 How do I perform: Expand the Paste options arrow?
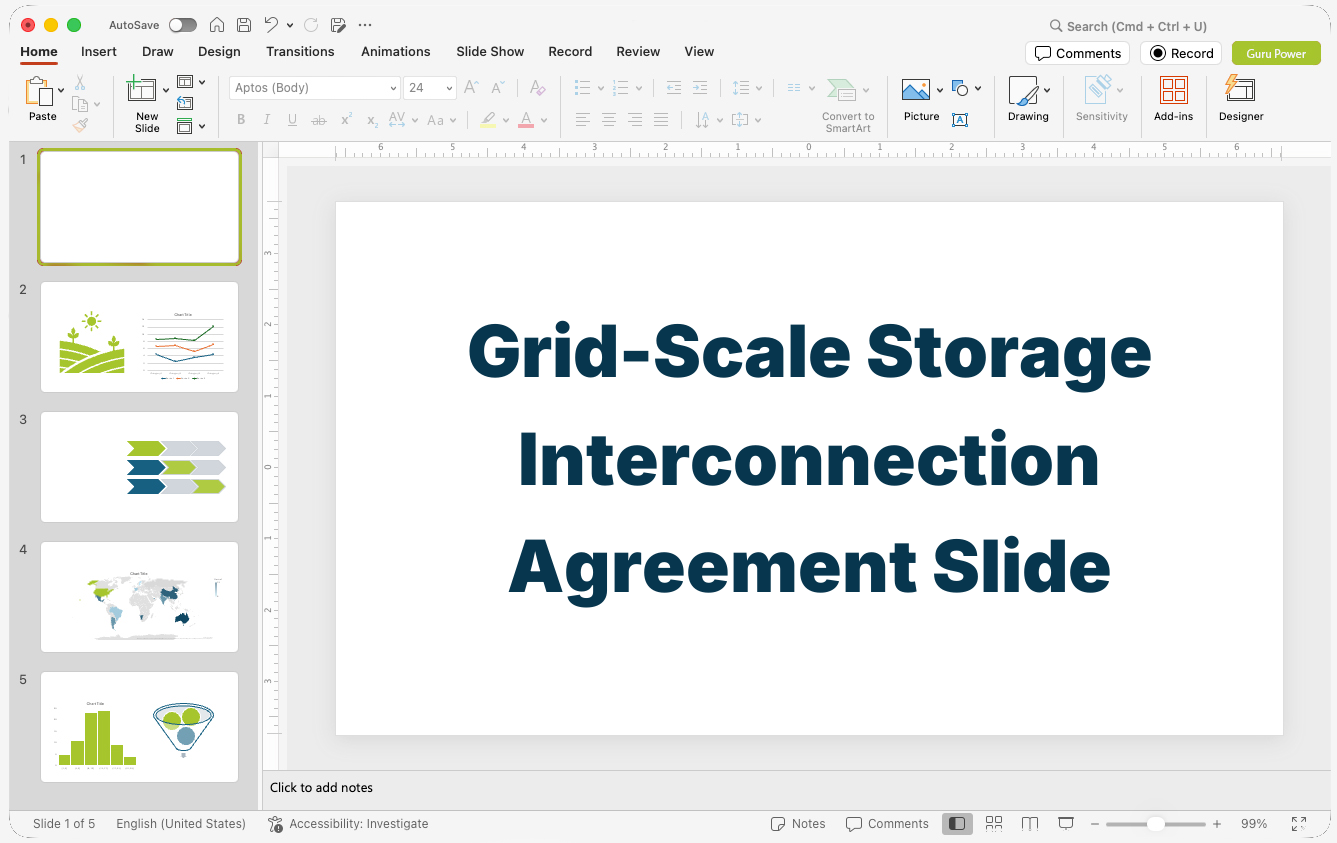pyautogui.click(x=62, y=90)
